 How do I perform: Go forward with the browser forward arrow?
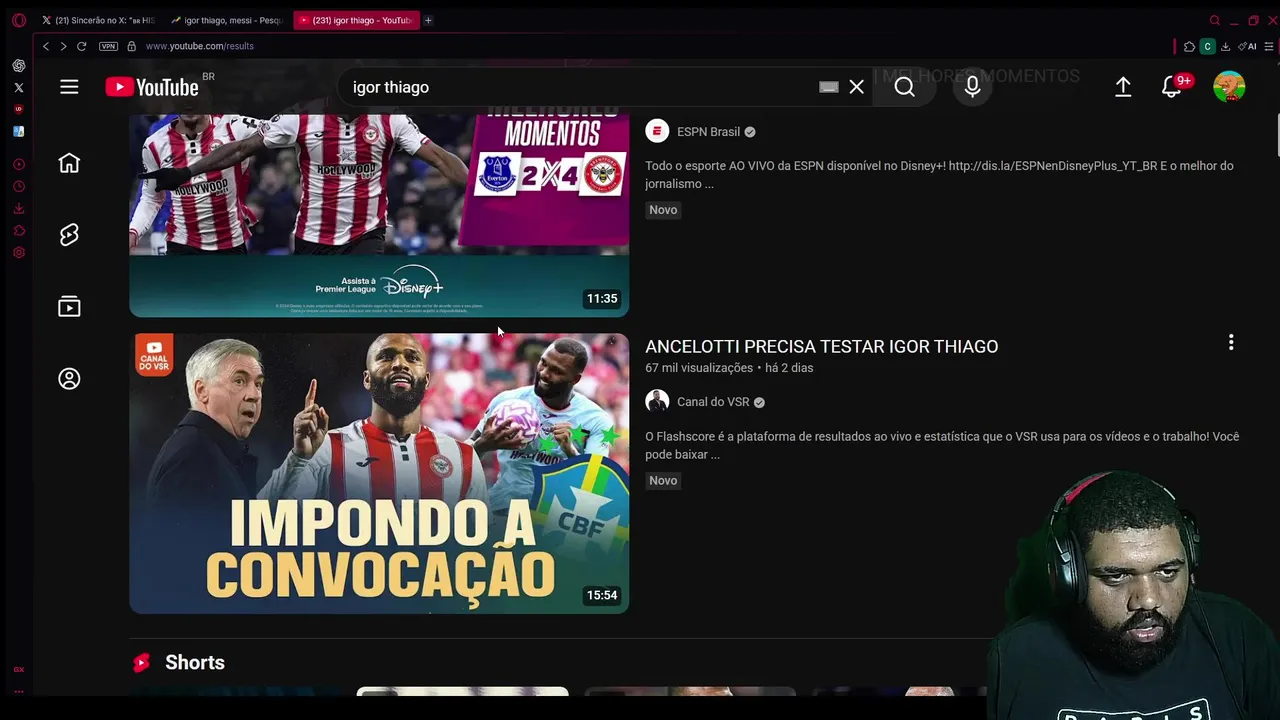63,46
